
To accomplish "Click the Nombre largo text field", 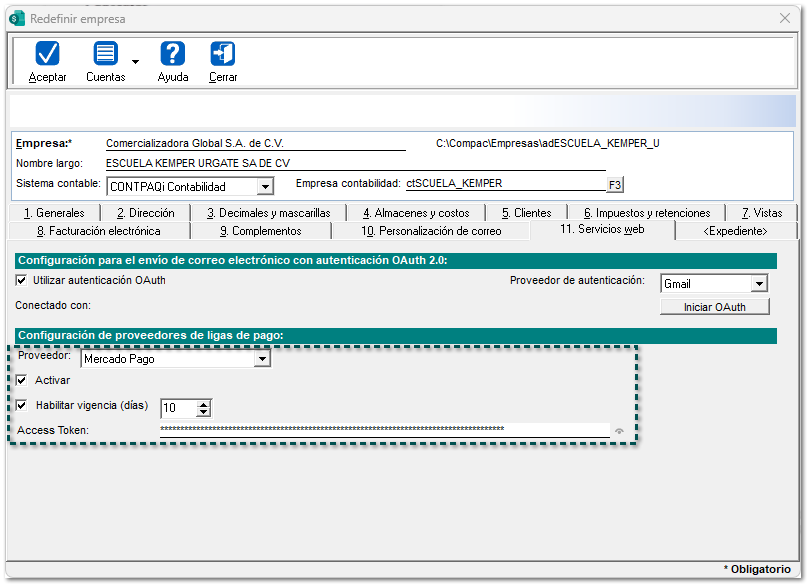I will click(x=255, y=164).
